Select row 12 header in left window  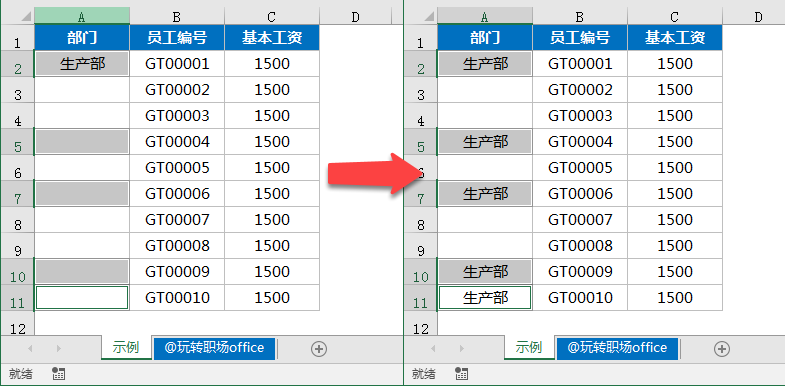click(17, 323)
